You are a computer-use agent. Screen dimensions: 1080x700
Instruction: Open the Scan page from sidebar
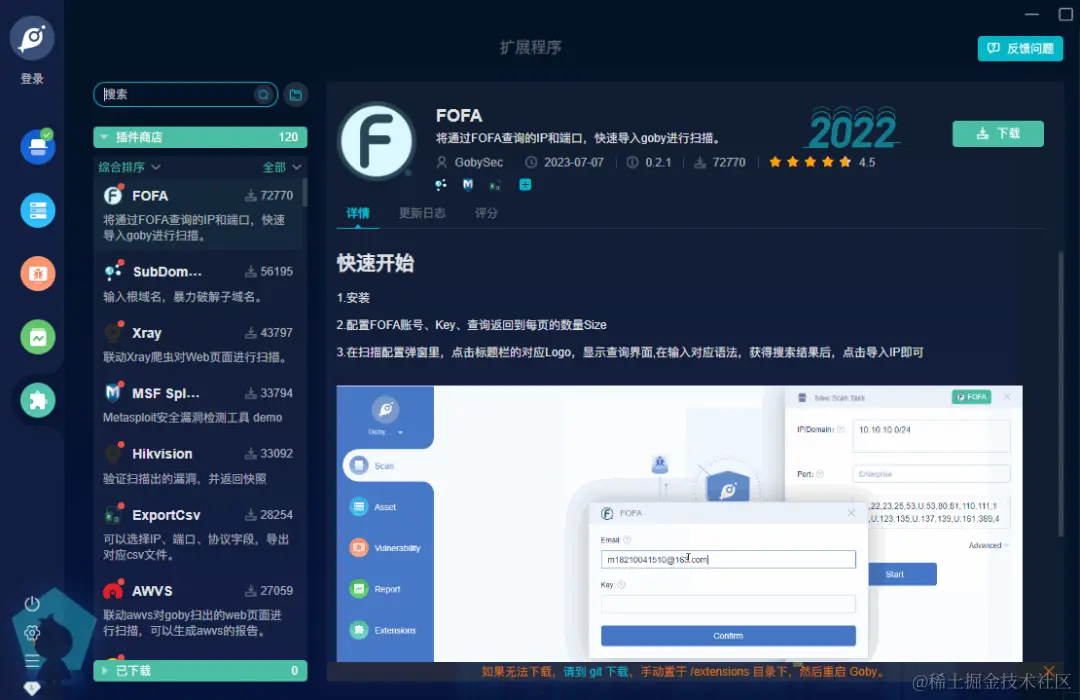[x=38, y=147]
